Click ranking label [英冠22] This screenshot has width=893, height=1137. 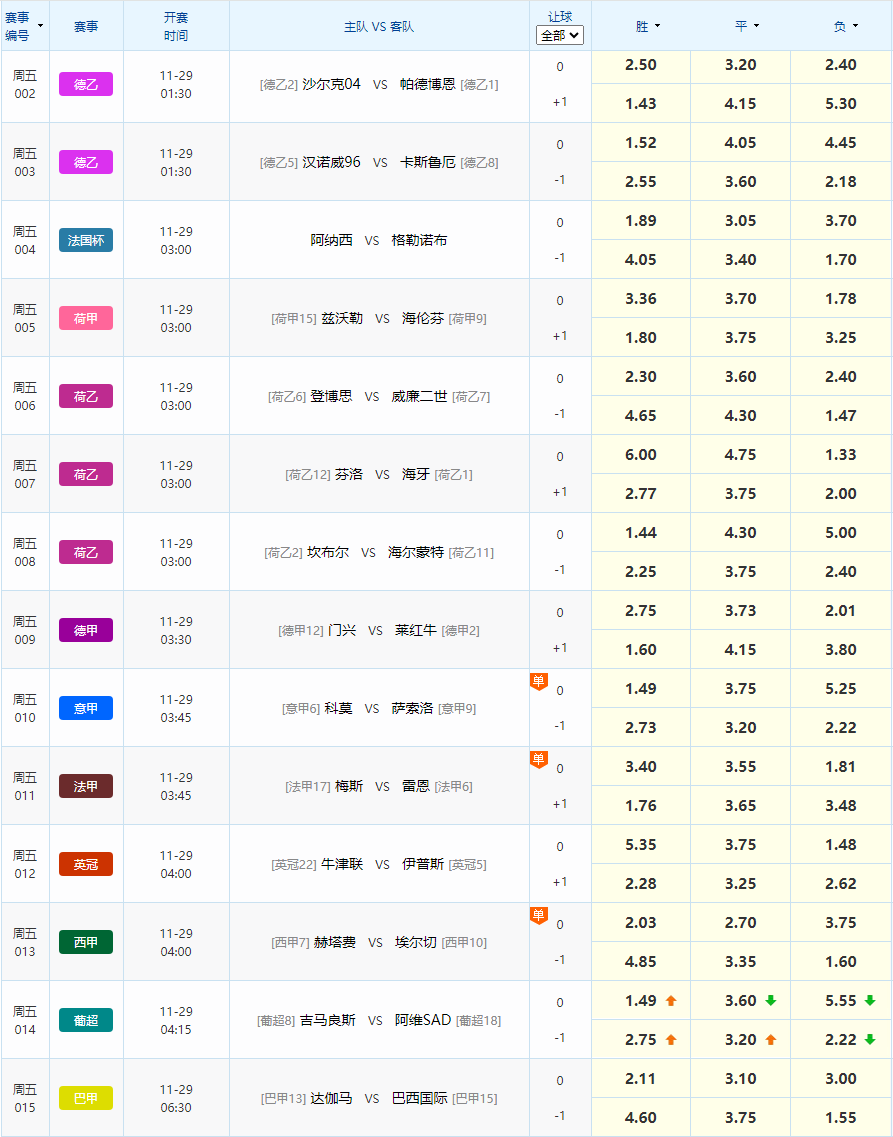pyautogui.click(x=294, y=864)
